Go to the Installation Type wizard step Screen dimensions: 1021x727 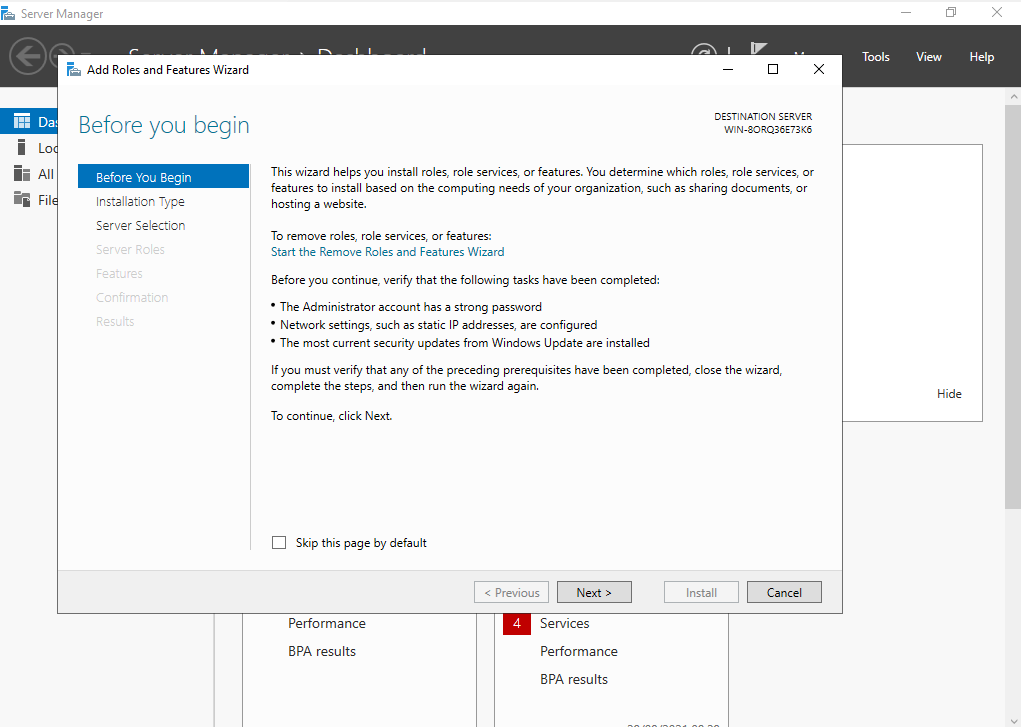point(140,201)
